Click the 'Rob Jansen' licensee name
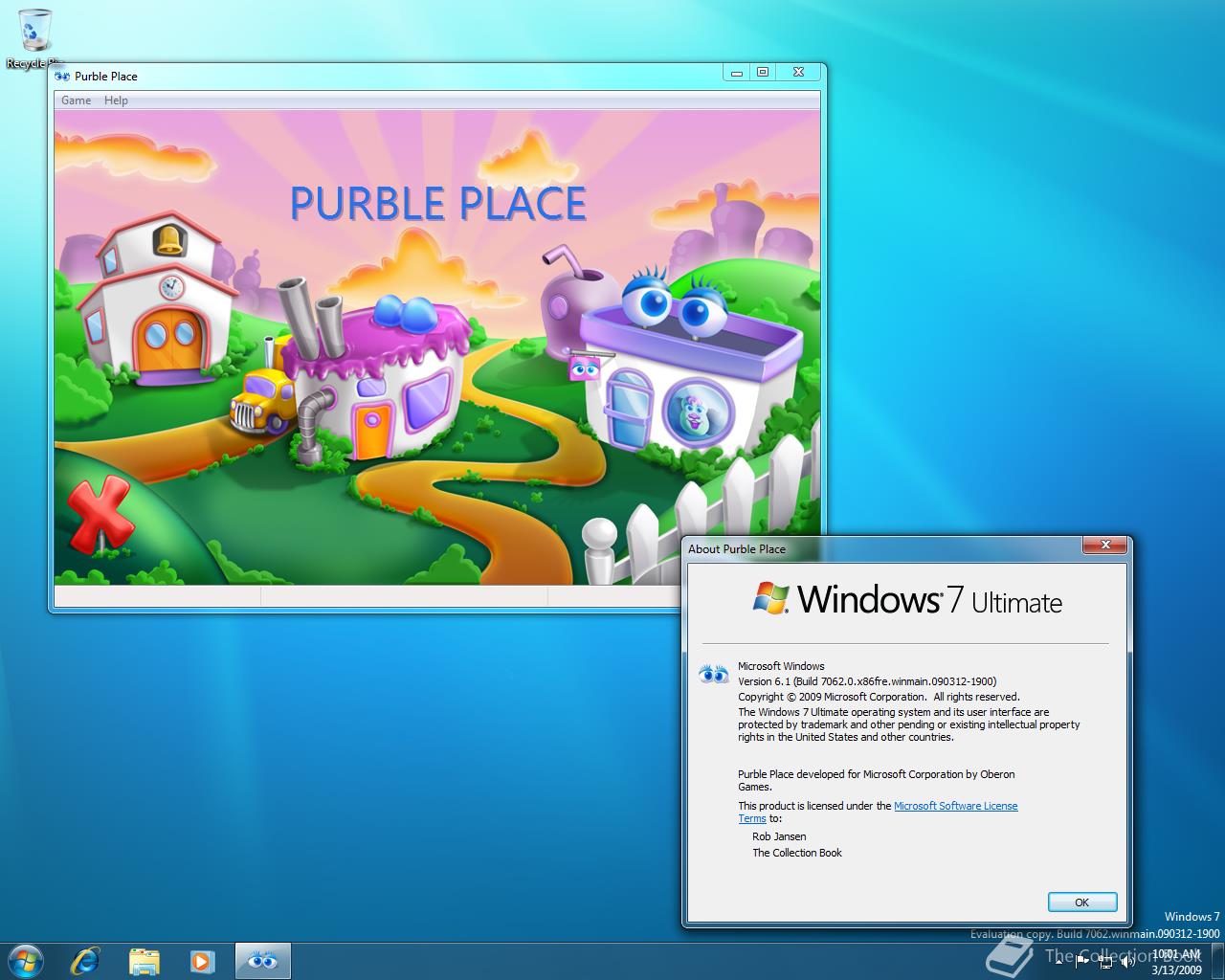Screen dimensions: 1225x980 tap(779, 836)
